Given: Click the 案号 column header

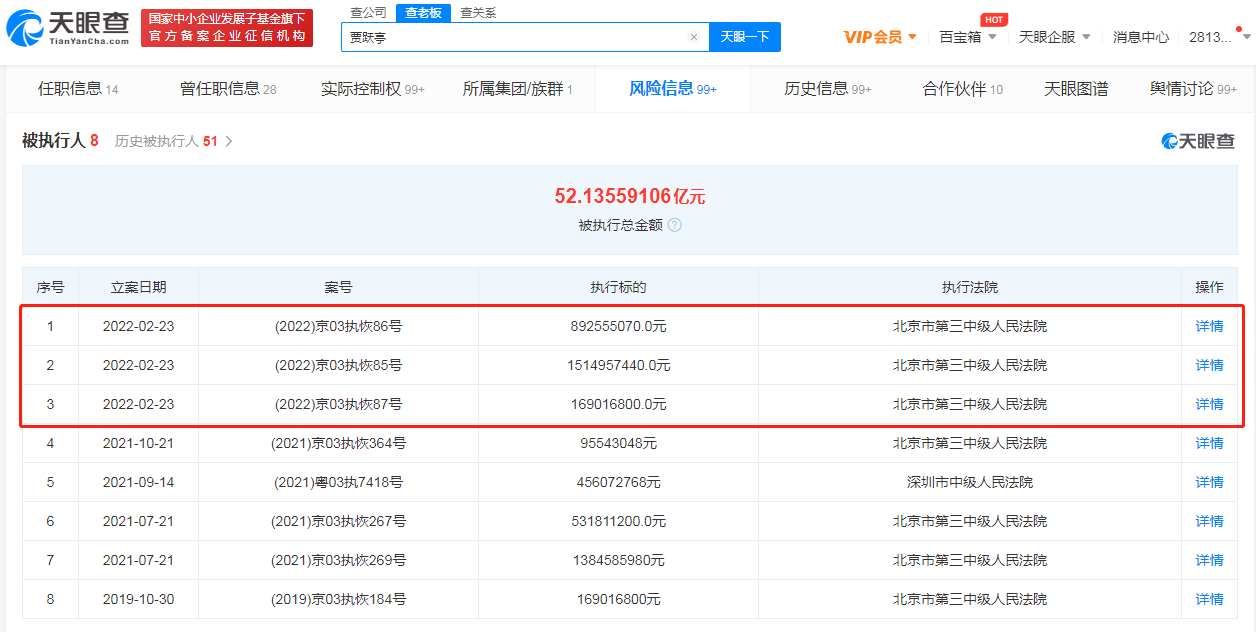Looking at the screenshot, I should tap(338, 287).
